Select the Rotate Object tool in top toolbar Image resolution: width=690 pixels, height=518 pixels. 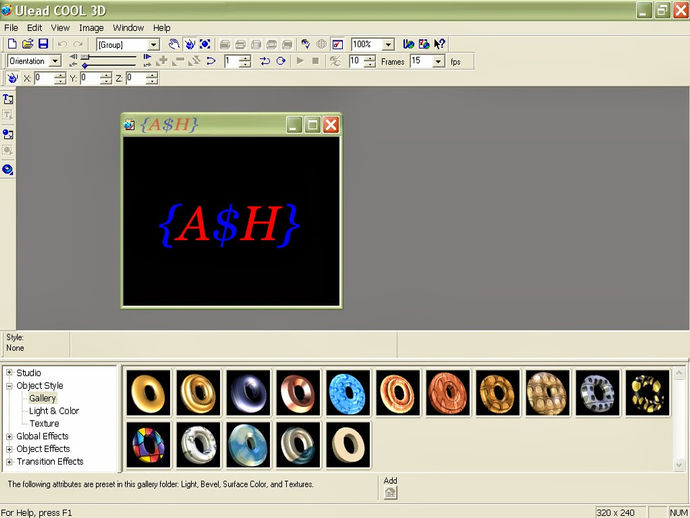click(190, 44)
